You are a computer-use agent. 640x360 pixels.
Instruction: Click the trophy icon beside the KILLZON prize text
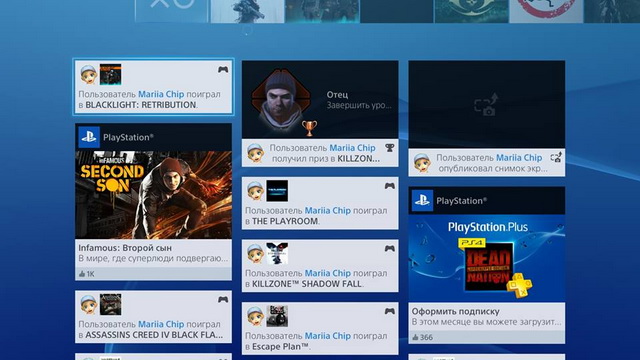point(390,148)
